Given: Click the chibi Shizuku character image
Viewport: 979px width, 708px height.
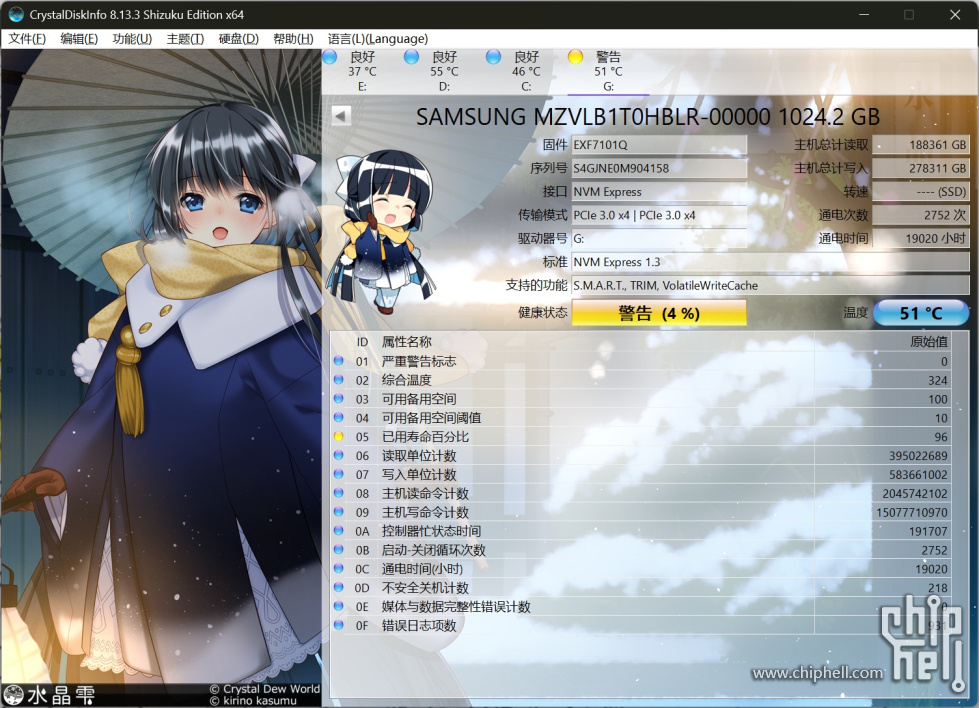Looking at the screenshot, I should (382, 231).
